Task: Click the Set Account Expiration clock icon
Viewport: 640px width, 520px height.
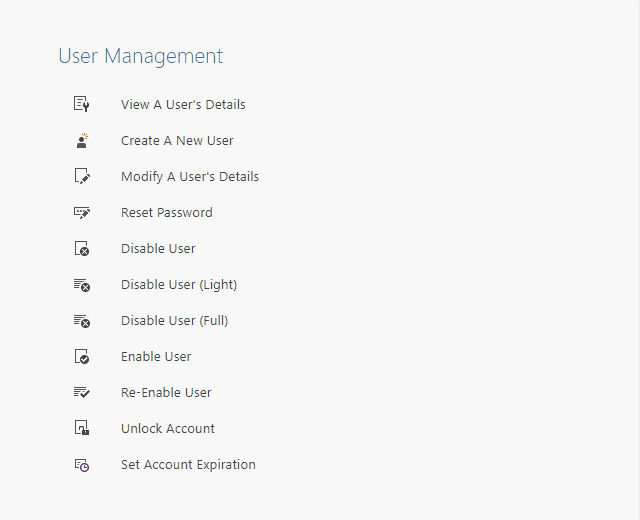Action: coord(82,465)
